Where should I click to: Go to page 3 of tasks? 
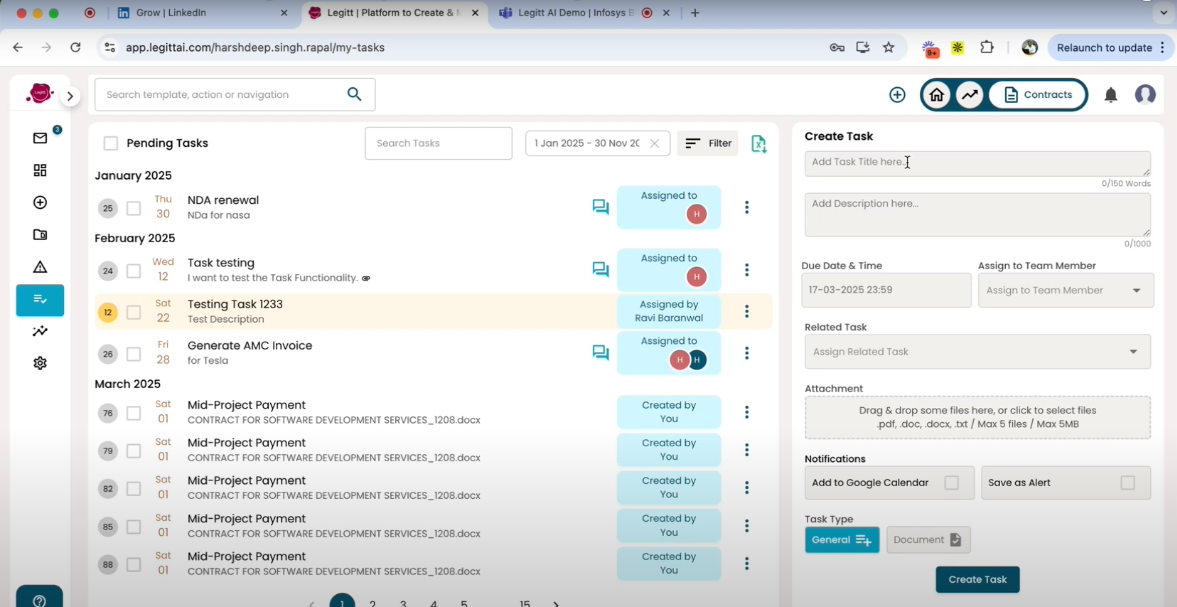tap(403, 602)
